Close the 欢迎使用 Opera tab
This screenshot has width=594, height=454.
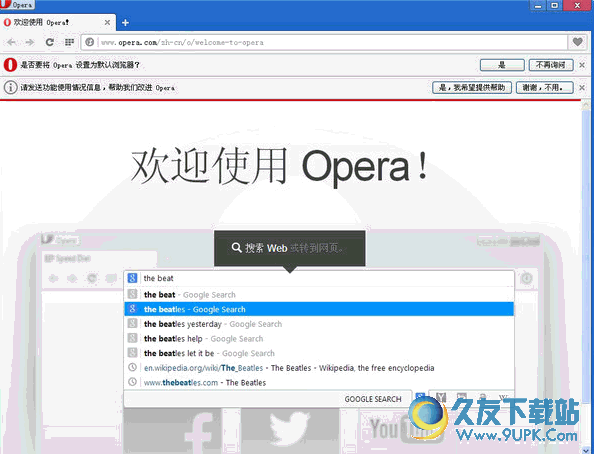[107, 23]
